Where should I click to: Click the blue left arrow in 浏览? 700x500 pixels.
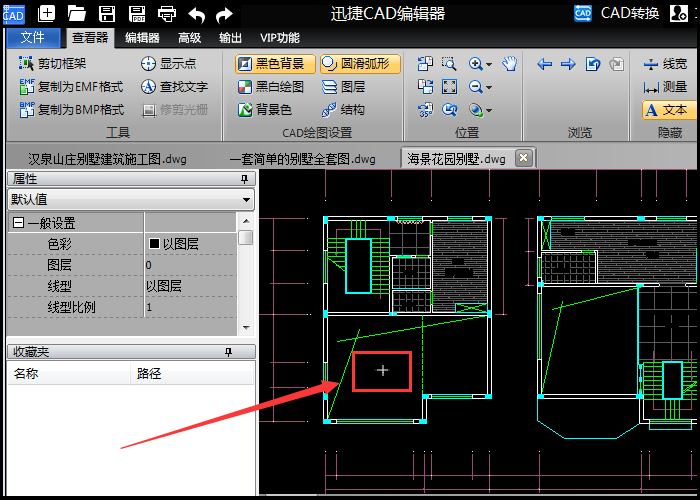pos(544,64)
